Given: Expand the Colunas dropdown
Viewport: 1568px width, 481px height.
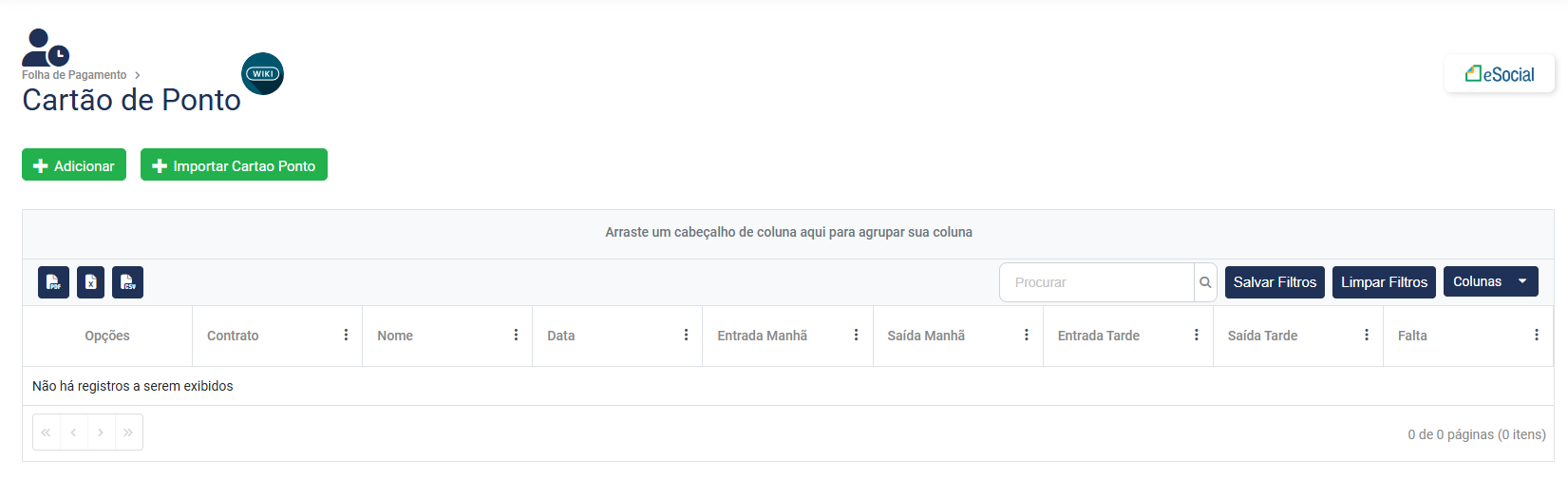Looking at the screenshot, I should [x=1490, y=281].
